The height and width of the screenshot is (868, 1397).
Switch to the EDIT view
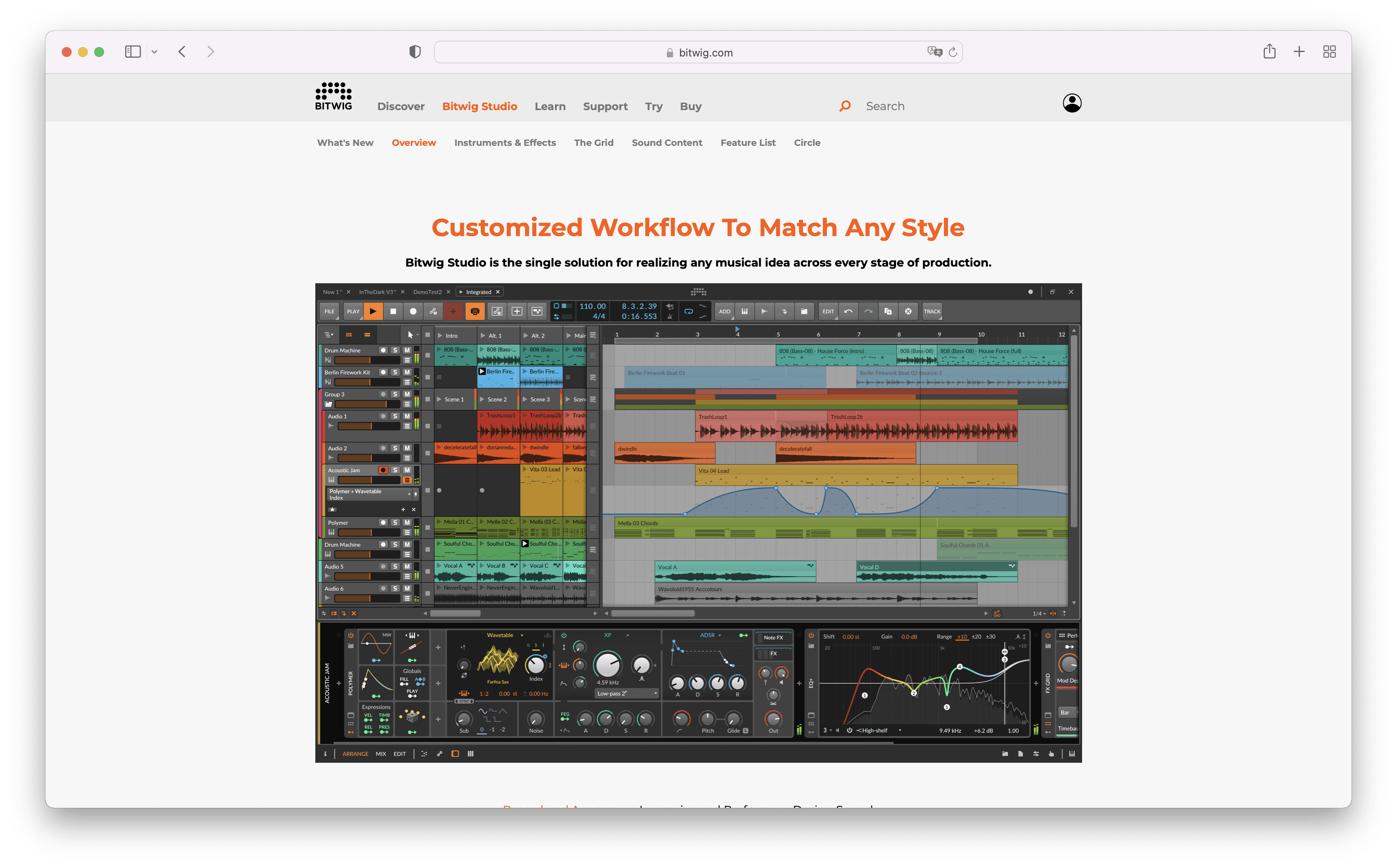pos(399,754)
